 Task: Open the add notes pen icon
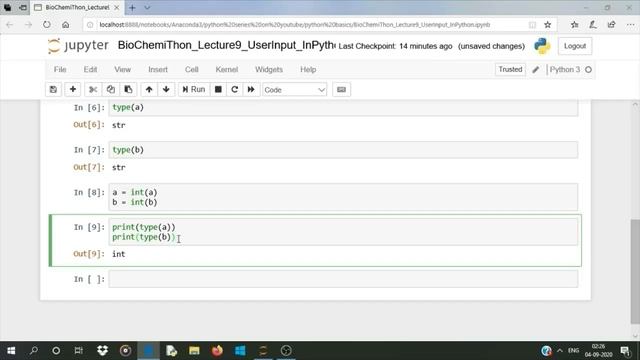[593, 24]
